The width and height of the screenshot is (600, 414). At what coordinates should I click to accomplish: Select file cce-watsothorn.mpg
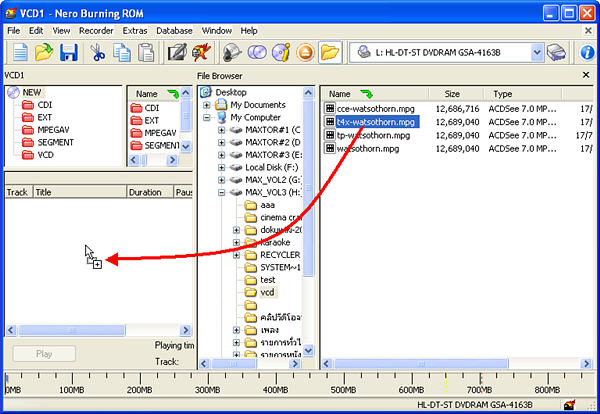375,109
